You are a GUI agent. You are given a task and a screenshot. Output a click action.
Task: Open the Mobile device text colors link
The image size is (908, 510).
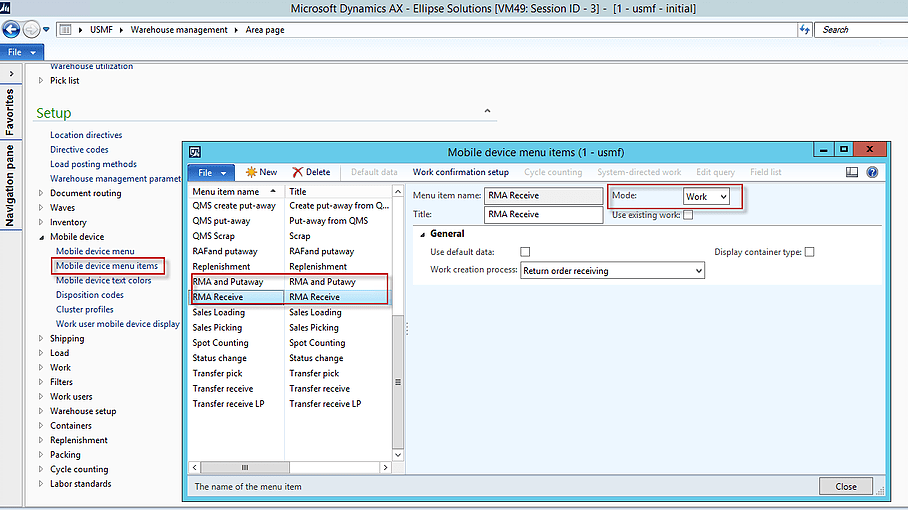(103, 280)
